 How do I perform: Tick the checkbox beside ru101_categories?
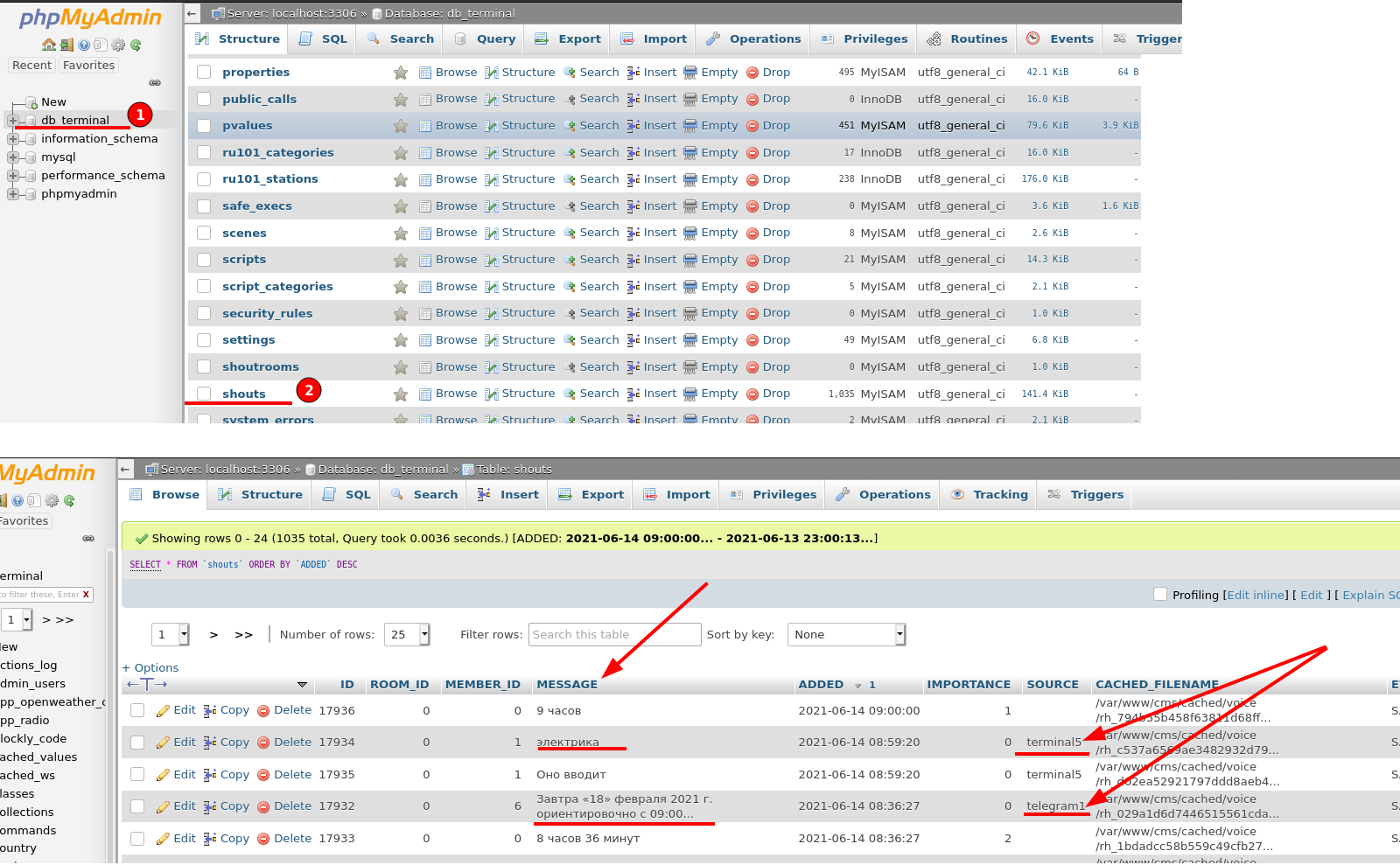[204, 152]
